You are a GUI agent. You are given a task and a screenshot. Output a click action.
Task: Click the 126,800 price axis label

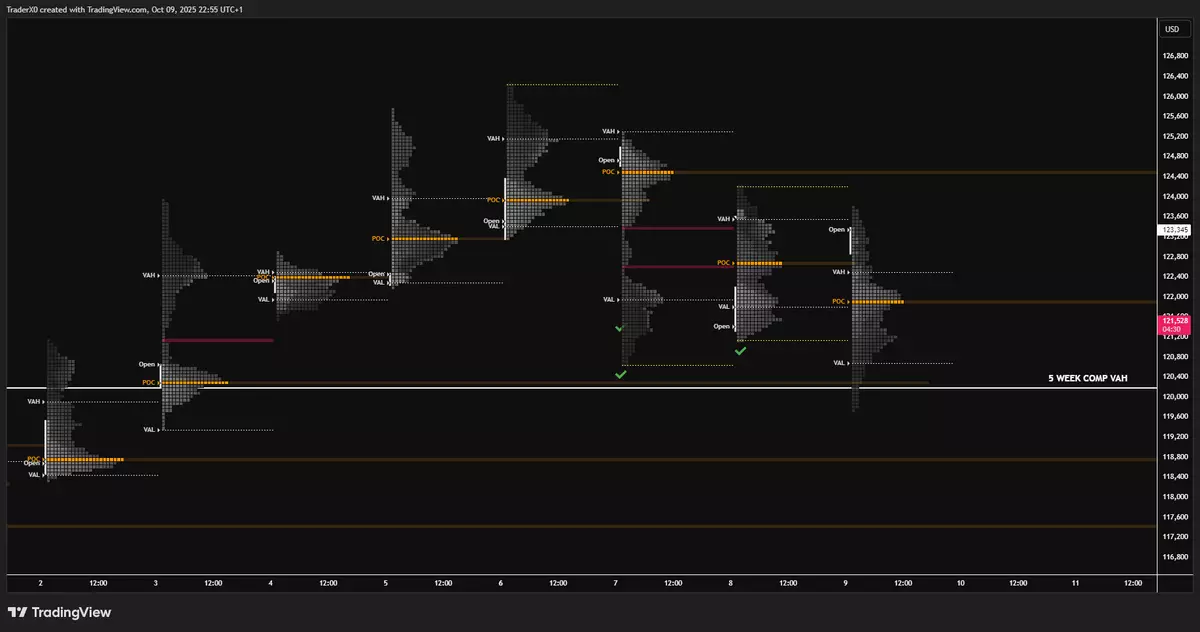pyautogui.click(x=1175, y=56)
